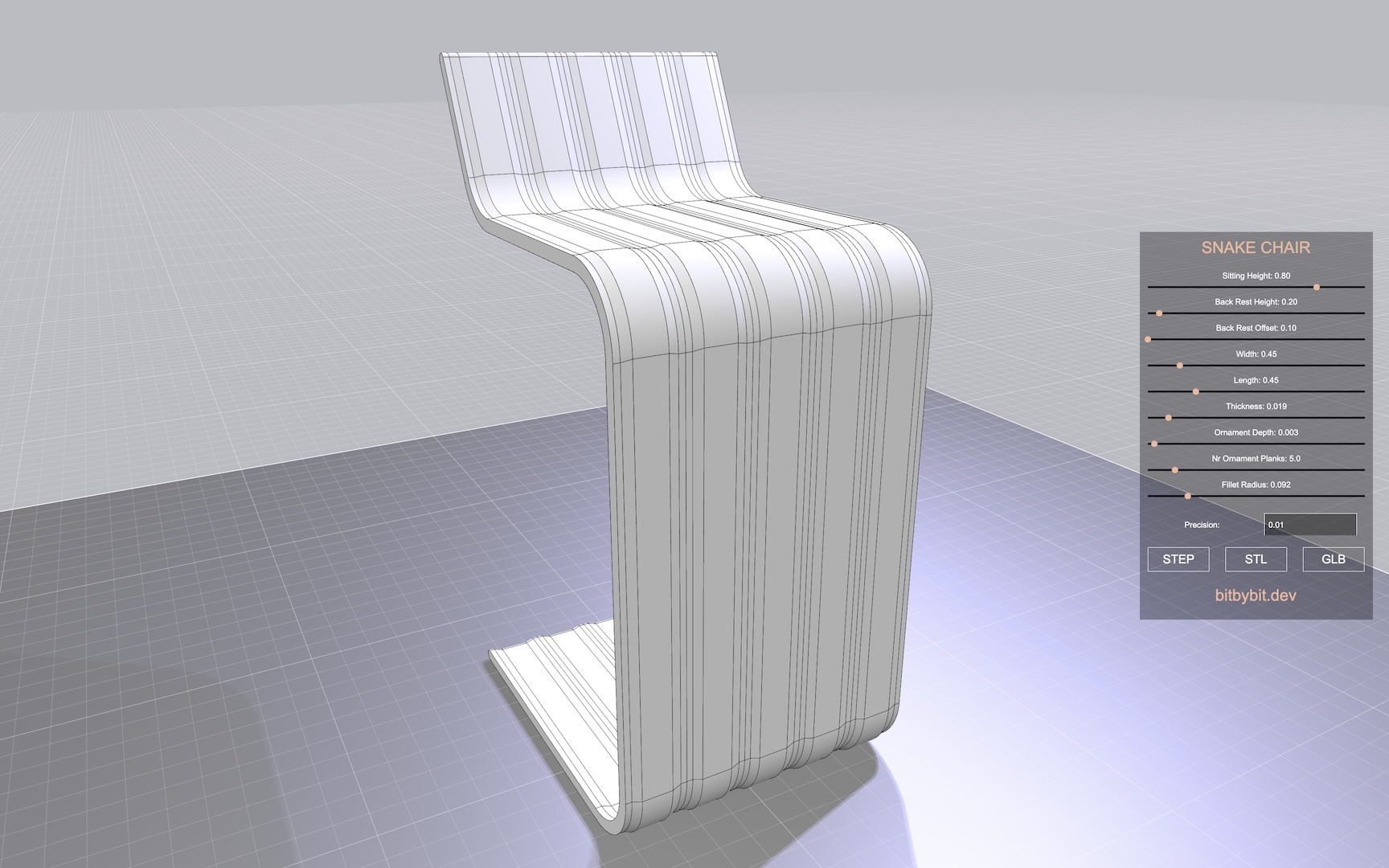Click the 'Ornament Depth: 0.003' label
This screenshot has height=868, width=1389.
[1256, 432]
